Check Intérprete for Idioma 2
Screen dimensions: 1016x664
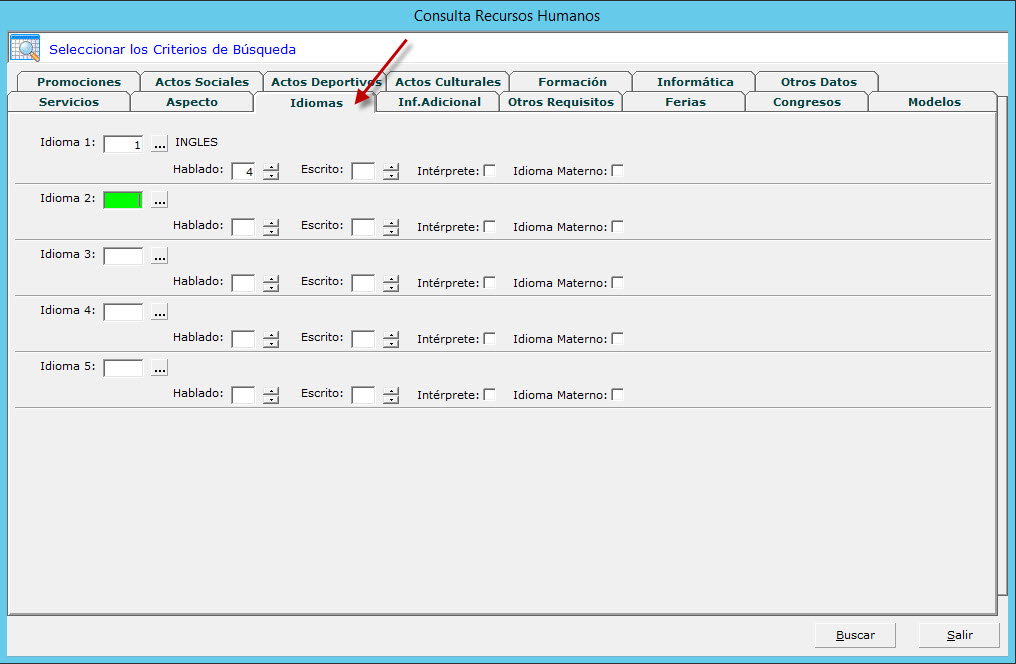pos(490,226)
